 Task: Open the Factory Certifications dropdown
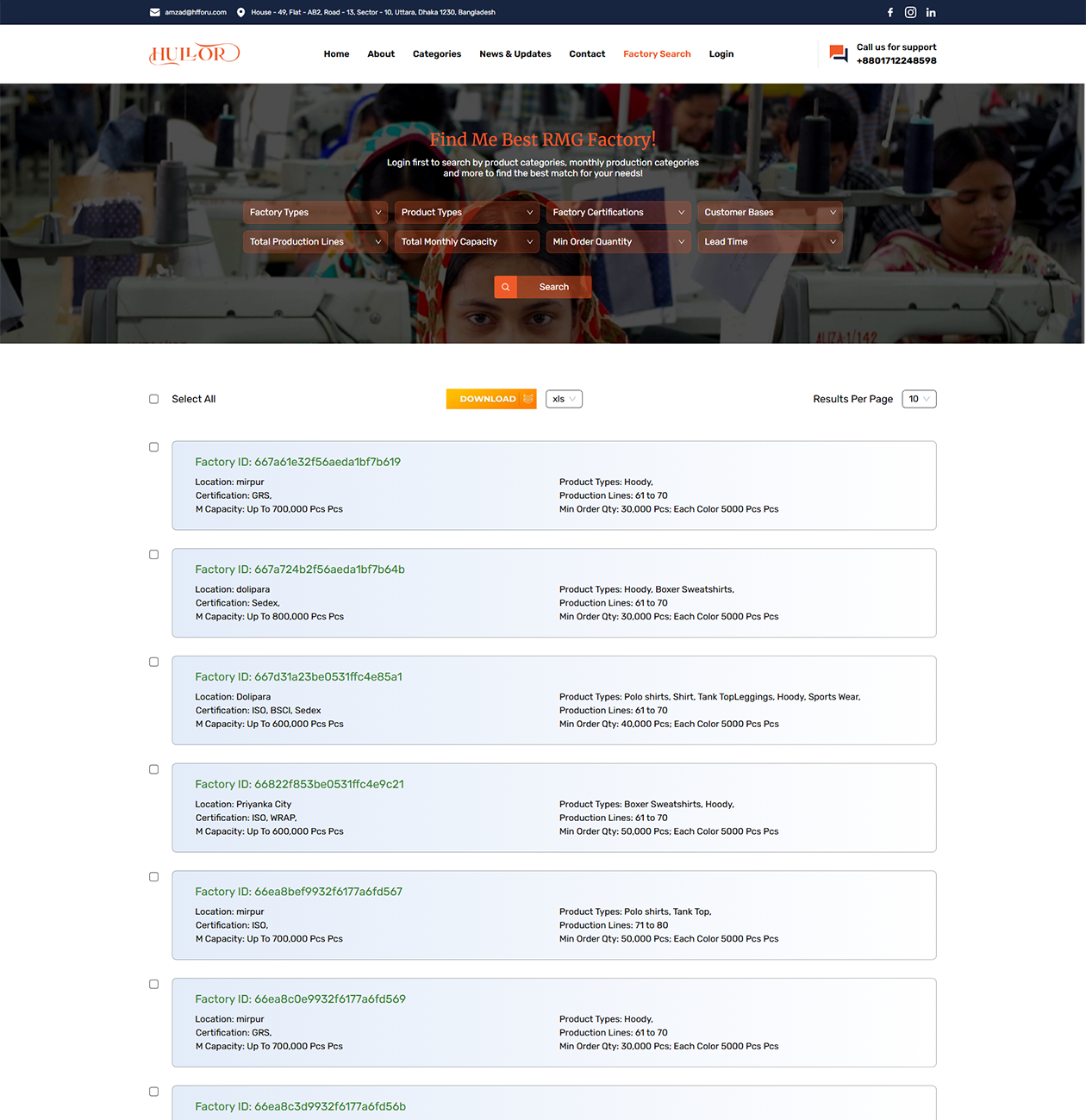pyautogui.click(x=619, y=213)
